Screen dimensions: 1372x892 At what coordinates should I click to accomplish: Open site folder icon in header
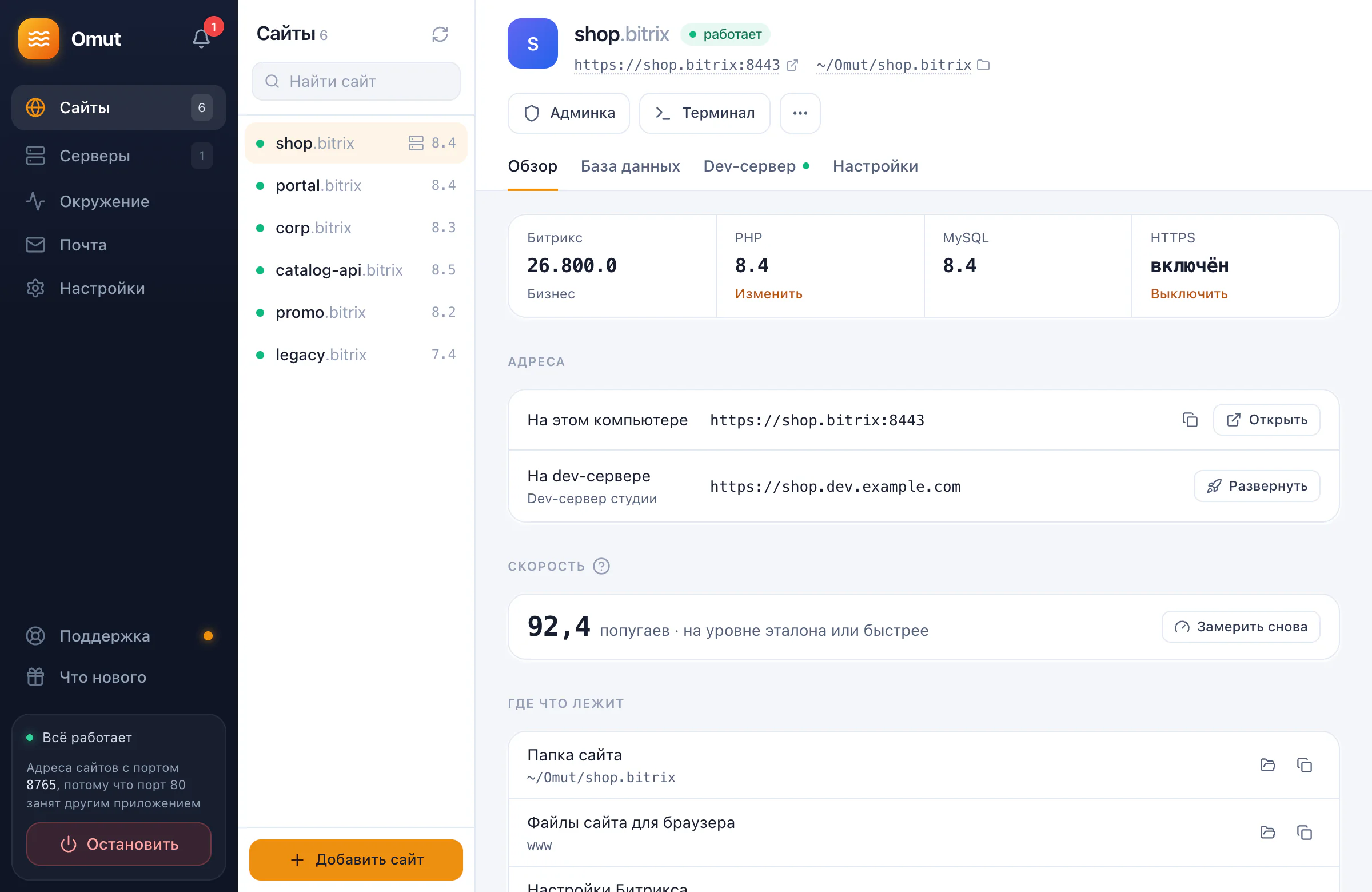coord(983,65)
